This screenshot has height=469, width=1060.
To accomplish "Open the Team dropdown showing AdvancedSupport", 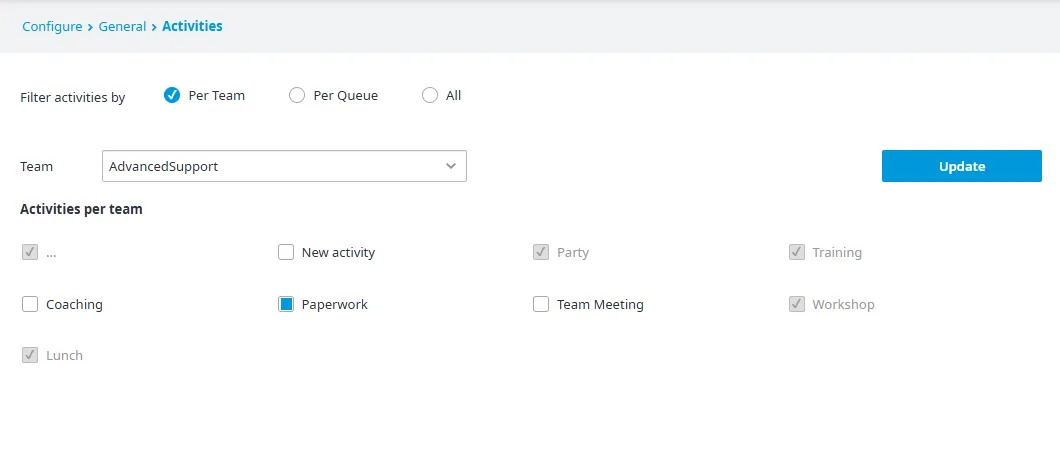I will point(284,166).
